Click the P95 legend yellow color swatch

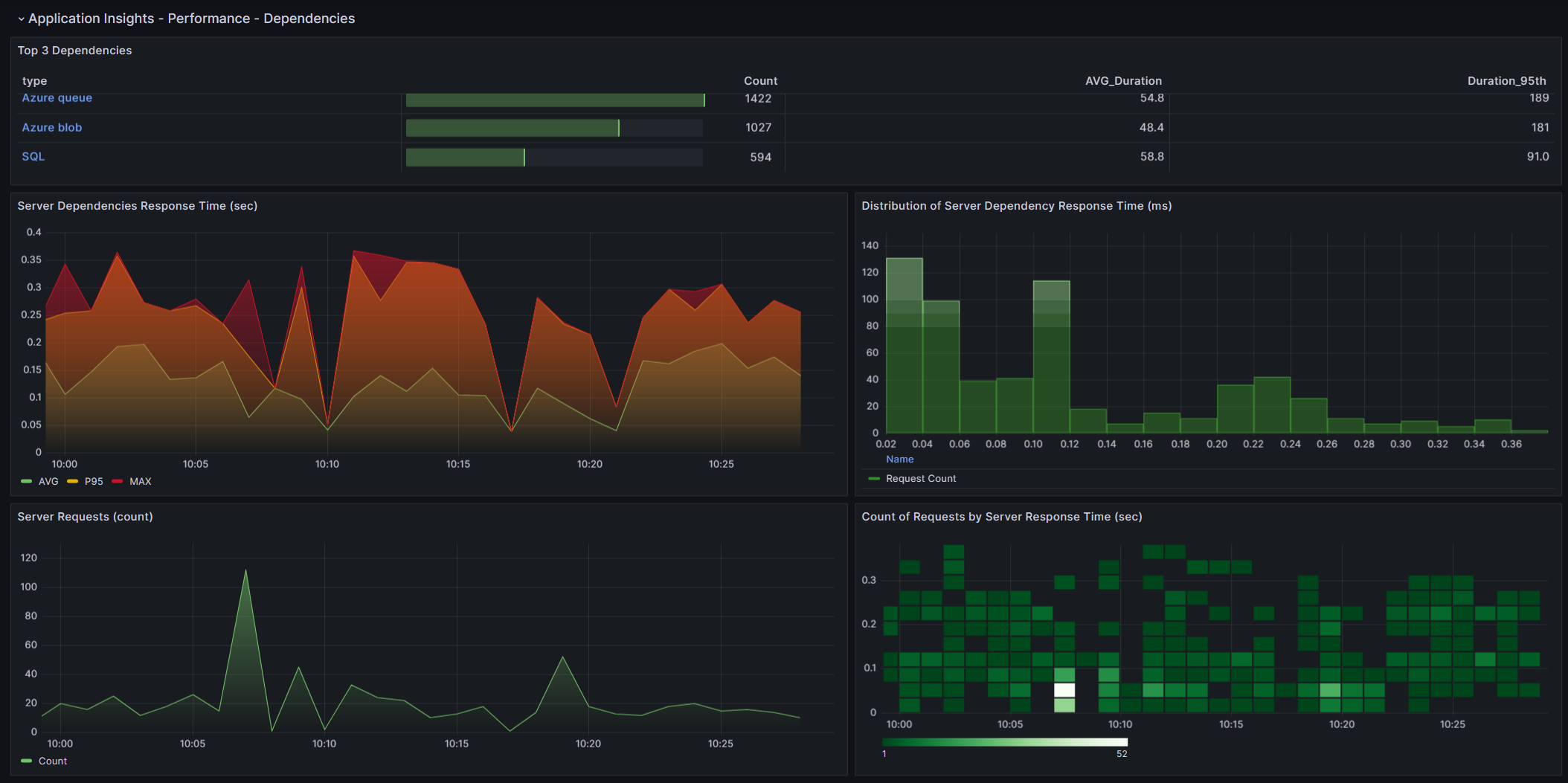[x=72, y=482]
